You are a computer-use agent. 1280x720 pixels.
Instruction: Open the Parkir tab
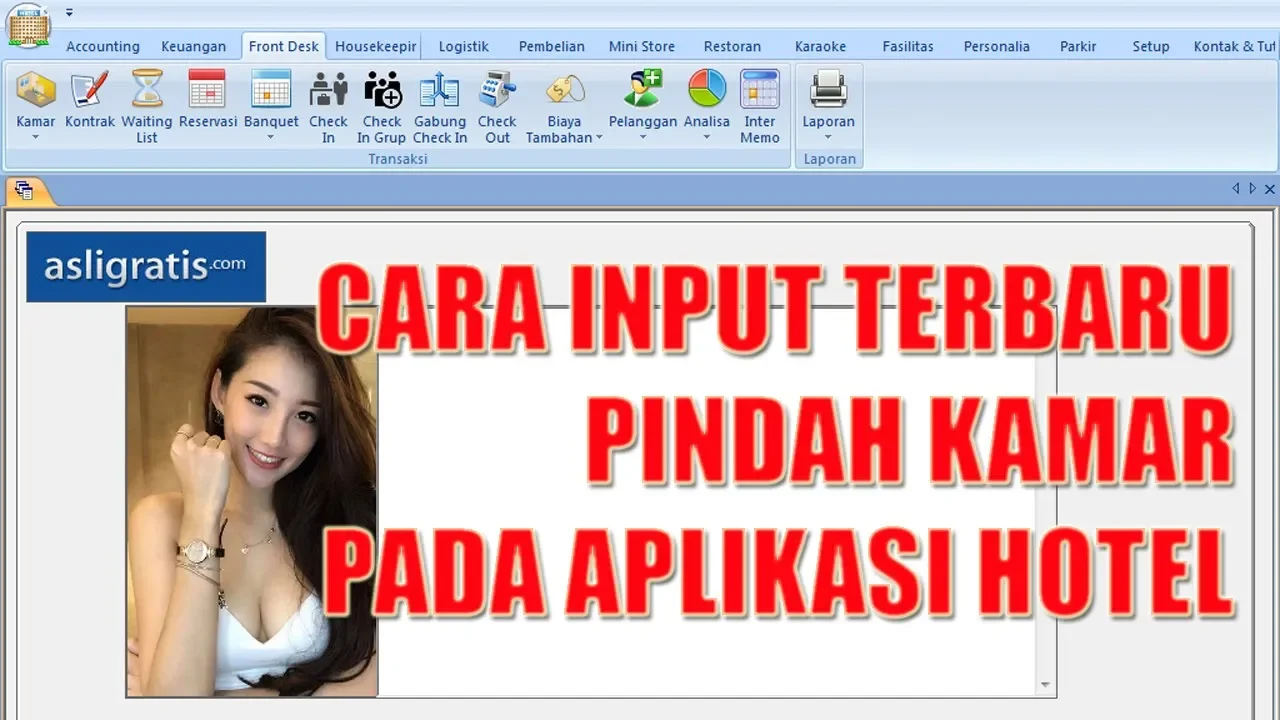pos(1078,46)
